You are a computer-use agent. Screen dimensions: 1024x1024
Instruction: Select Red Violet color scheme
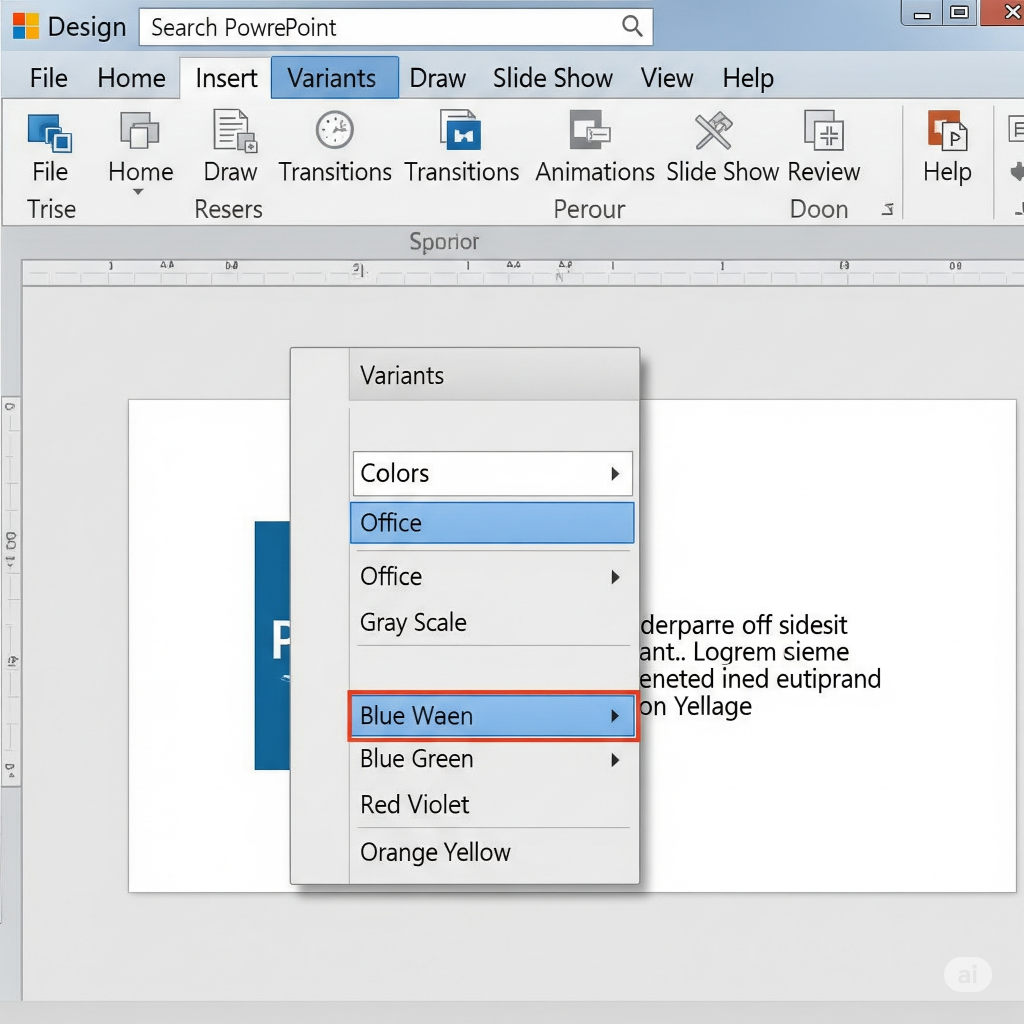(414, 805)
